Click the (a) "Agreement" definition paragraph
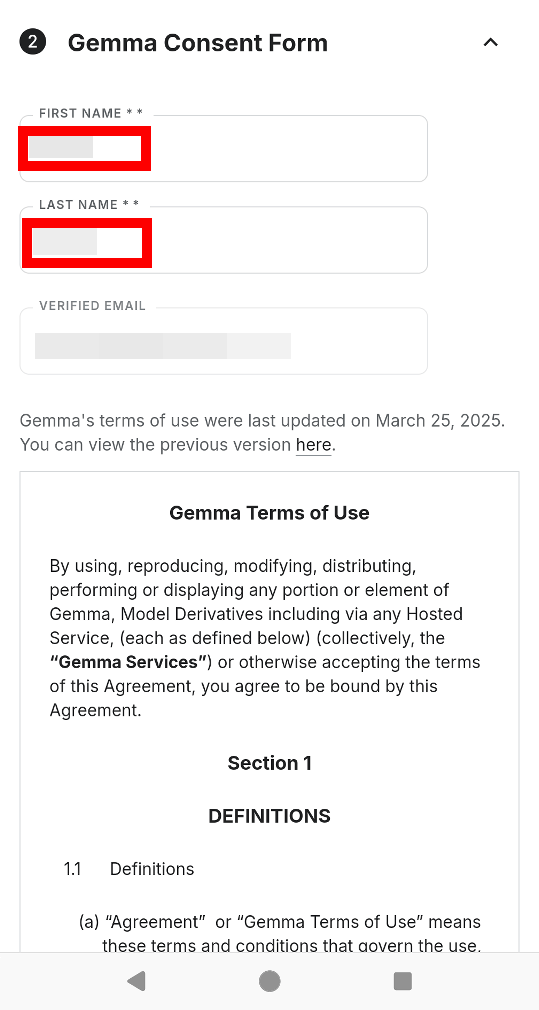This screenshot has height=1010, width=539. tap(279, 934)
